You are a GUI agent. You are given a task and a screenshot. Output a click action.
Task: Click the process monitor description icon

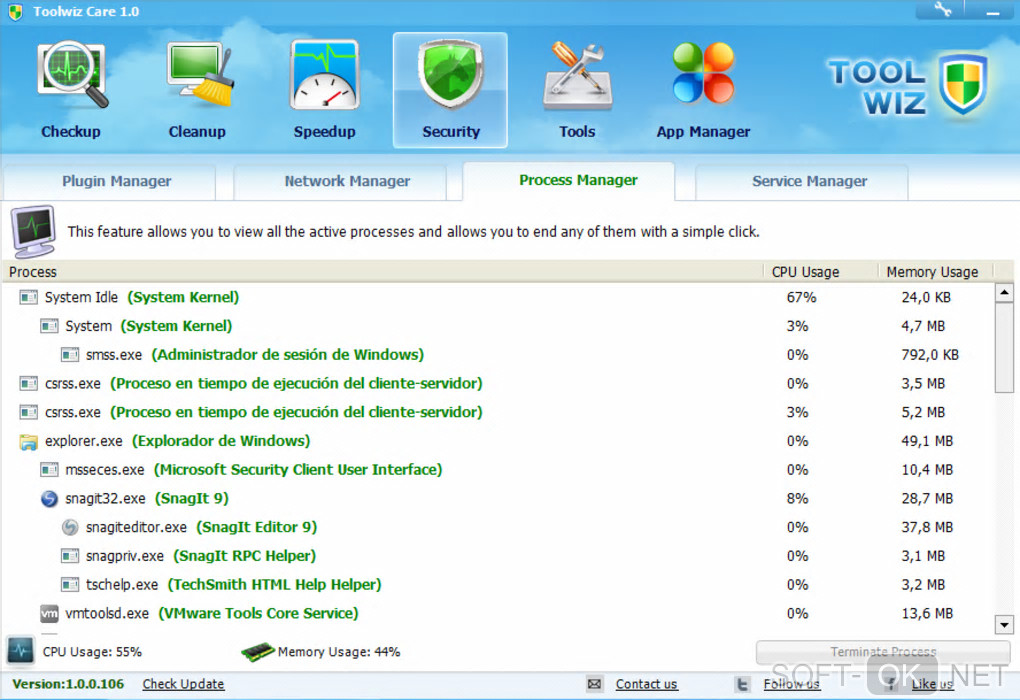[x=33, y=231]
